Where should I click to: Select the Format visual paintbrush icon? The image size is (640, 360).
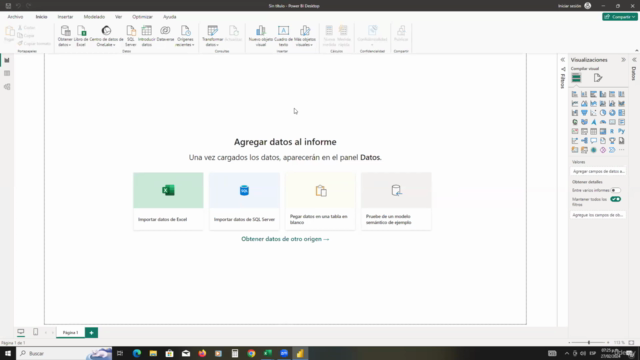point(598,78)
